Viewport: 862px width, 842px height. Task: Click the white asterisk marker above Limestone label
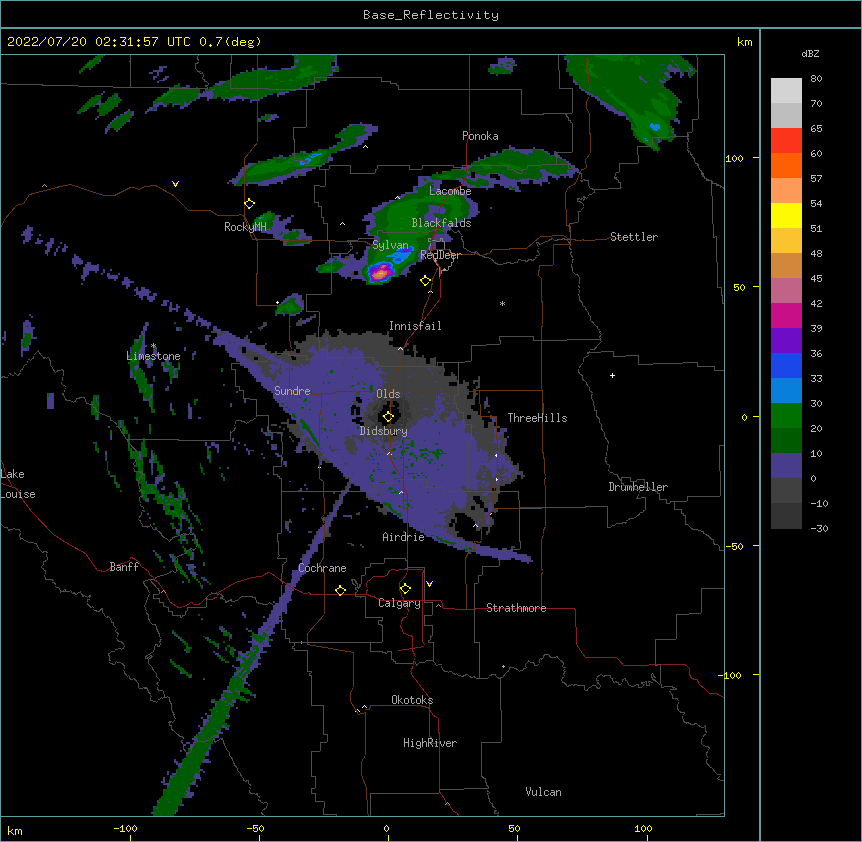point(154,346)
